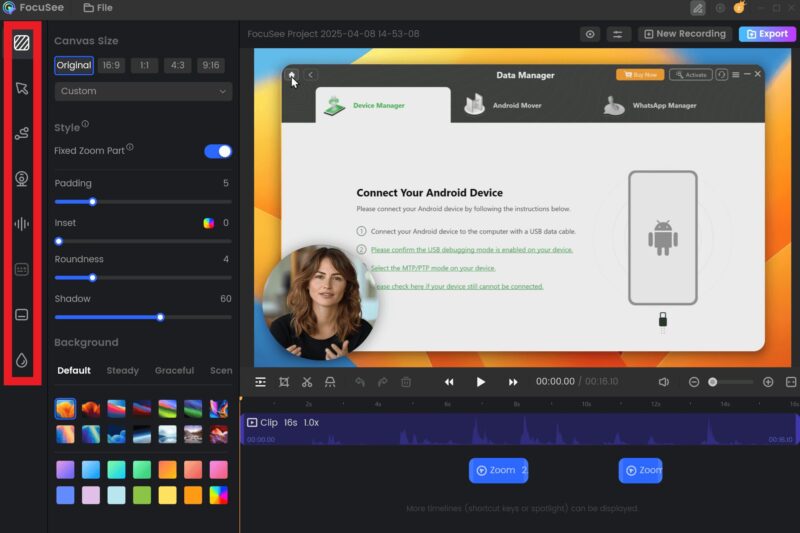Select the first orange wallpaper thumbnail
This screenshot has height=533, width=800.
[x=65, y=409]
